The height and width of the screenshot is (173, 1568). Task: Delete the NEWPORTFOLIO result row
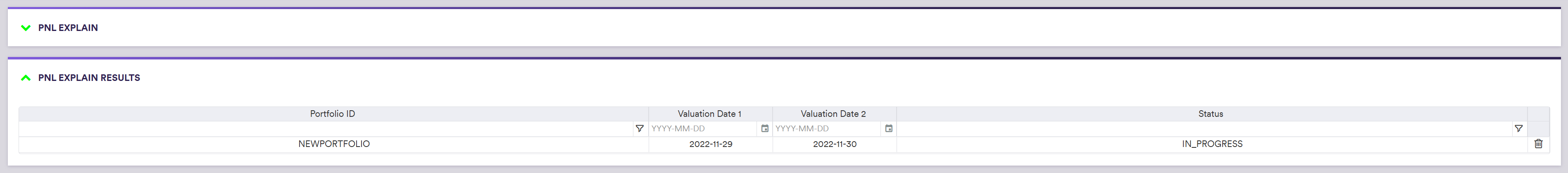1538,144
